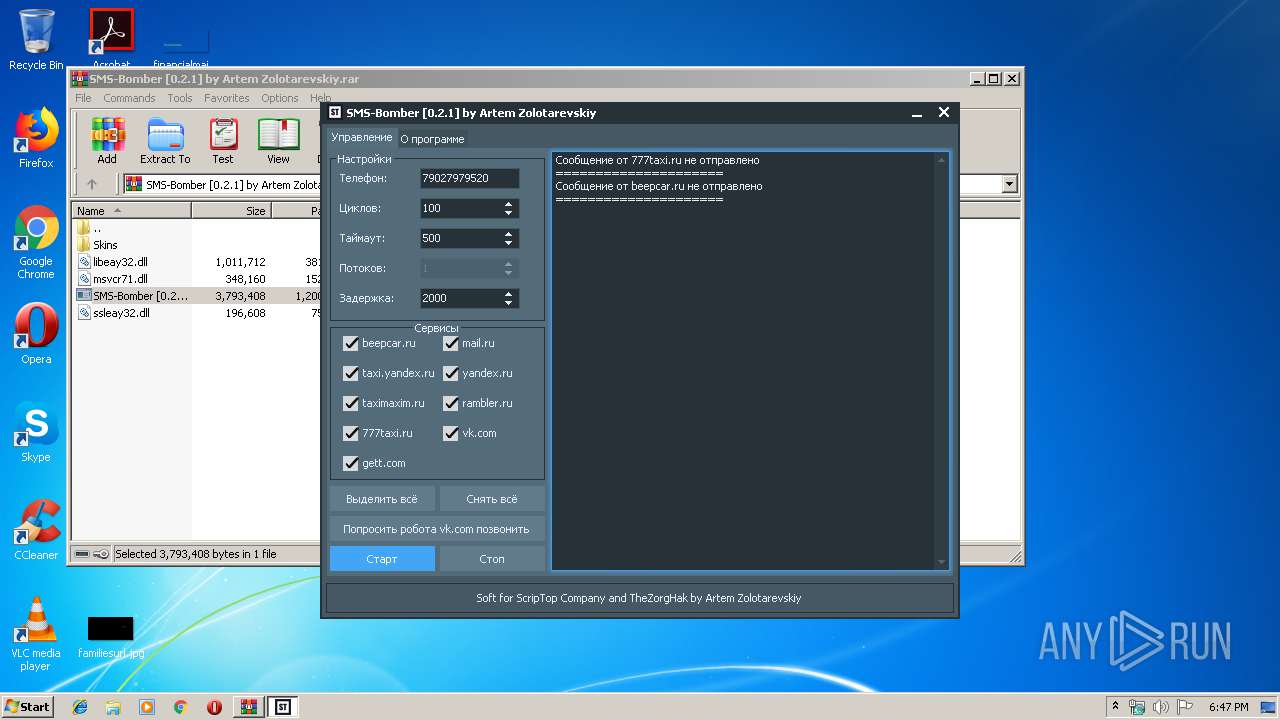Toggle the taxi.yandex.ru checkbox
The width and height of the screenshot is (1280, 720).
350,373
